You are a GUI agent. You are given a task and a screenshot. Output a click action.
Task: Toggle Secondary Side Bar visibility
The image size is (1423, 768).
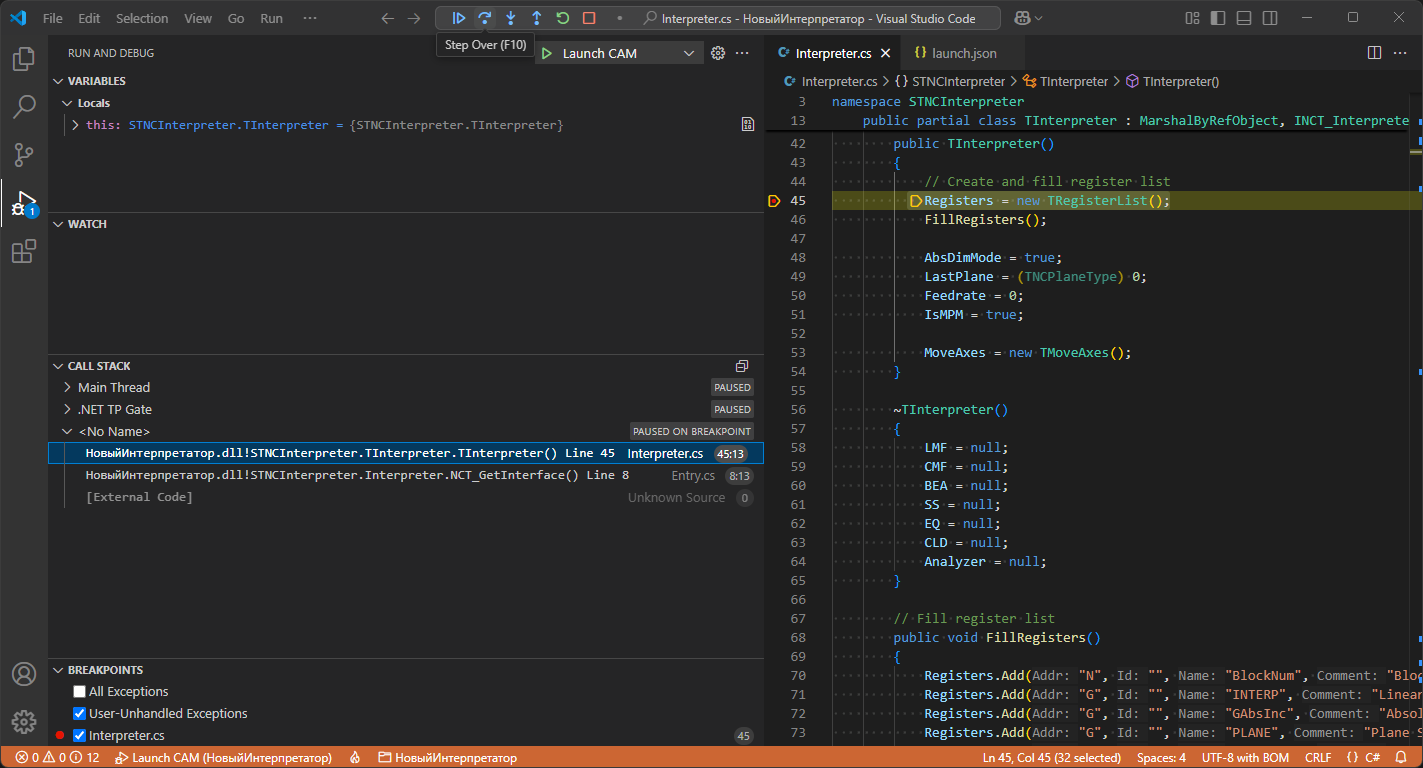(1270, 18)
